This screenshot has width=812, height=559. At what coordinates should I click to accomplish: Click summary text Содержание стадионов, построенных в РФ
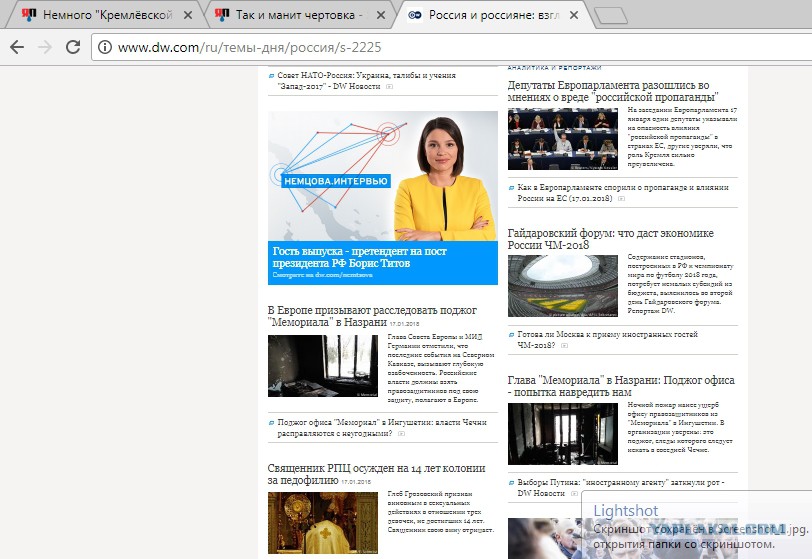pyautogui.click(x=680, y=284)
